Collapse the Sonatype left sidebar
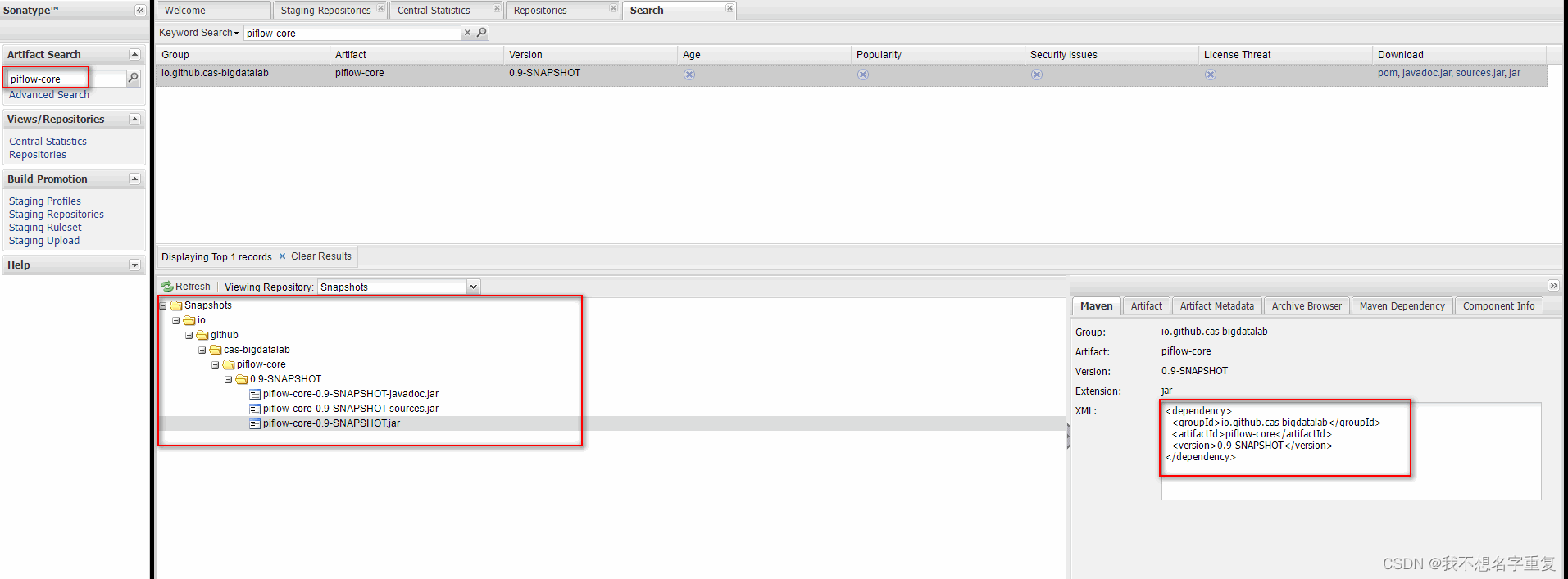This screenshot has width=1568, height=579. pyautogui.click(x=140, y=10)
